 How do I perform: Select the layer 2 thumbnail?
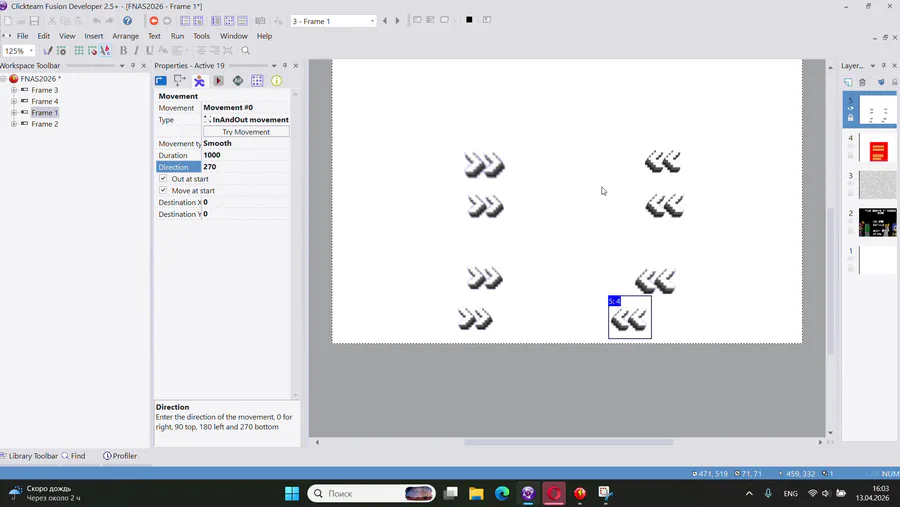pyautogui.click(x=878, y=223)
